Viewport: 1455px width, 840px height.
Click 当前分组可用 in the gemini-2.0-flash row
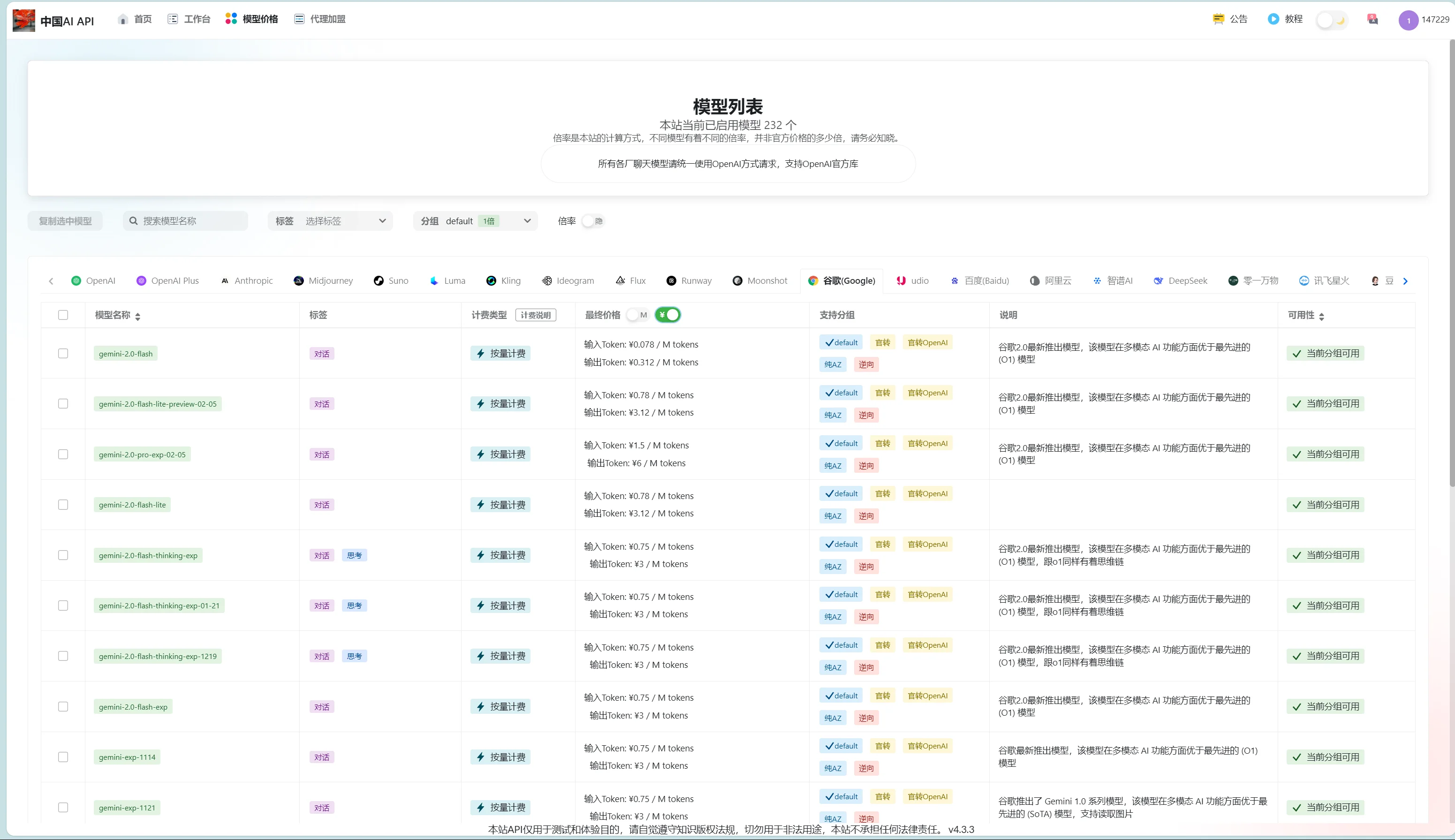(x=1325, y=354)
